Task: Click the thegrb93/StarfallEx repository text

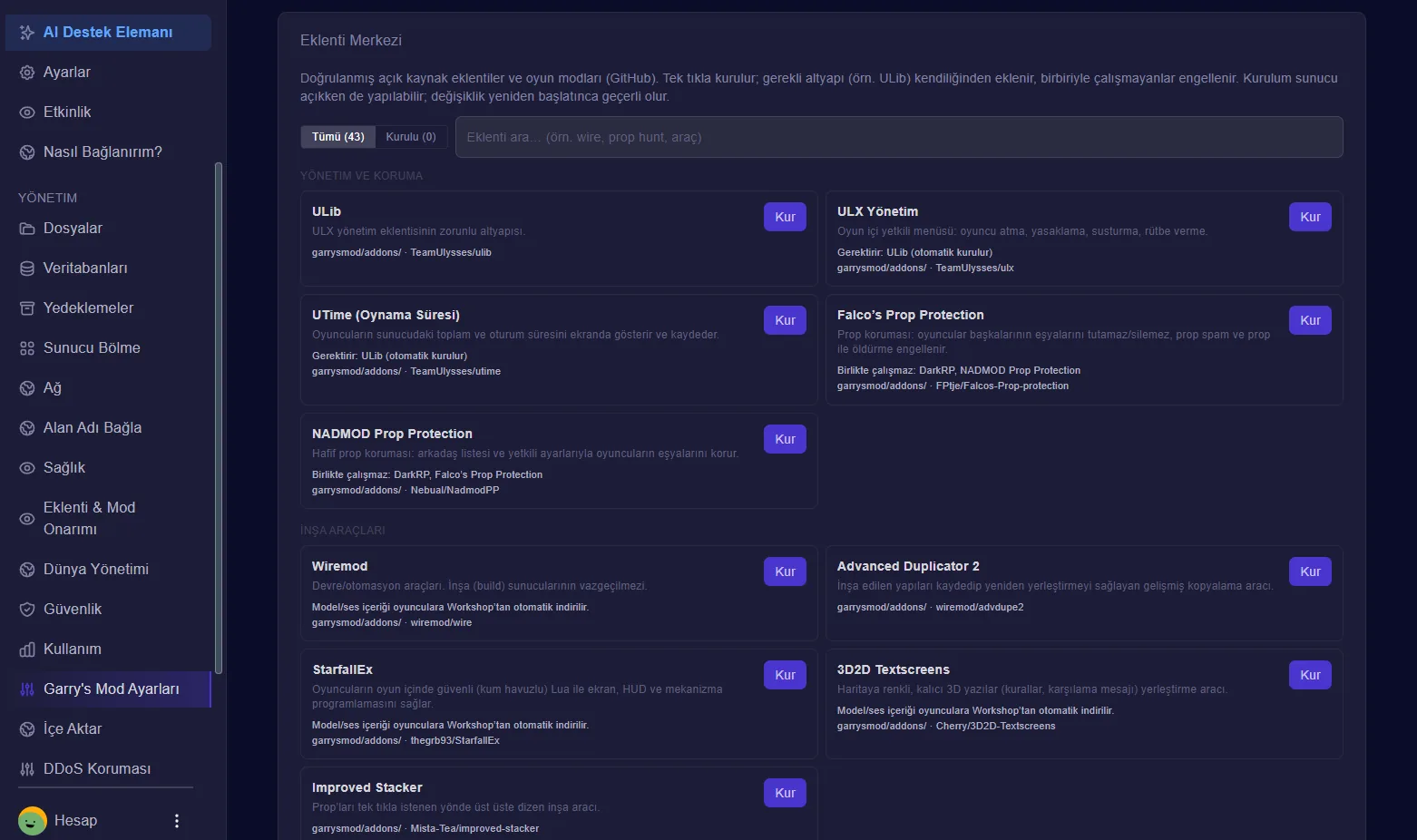Action: 454,740
